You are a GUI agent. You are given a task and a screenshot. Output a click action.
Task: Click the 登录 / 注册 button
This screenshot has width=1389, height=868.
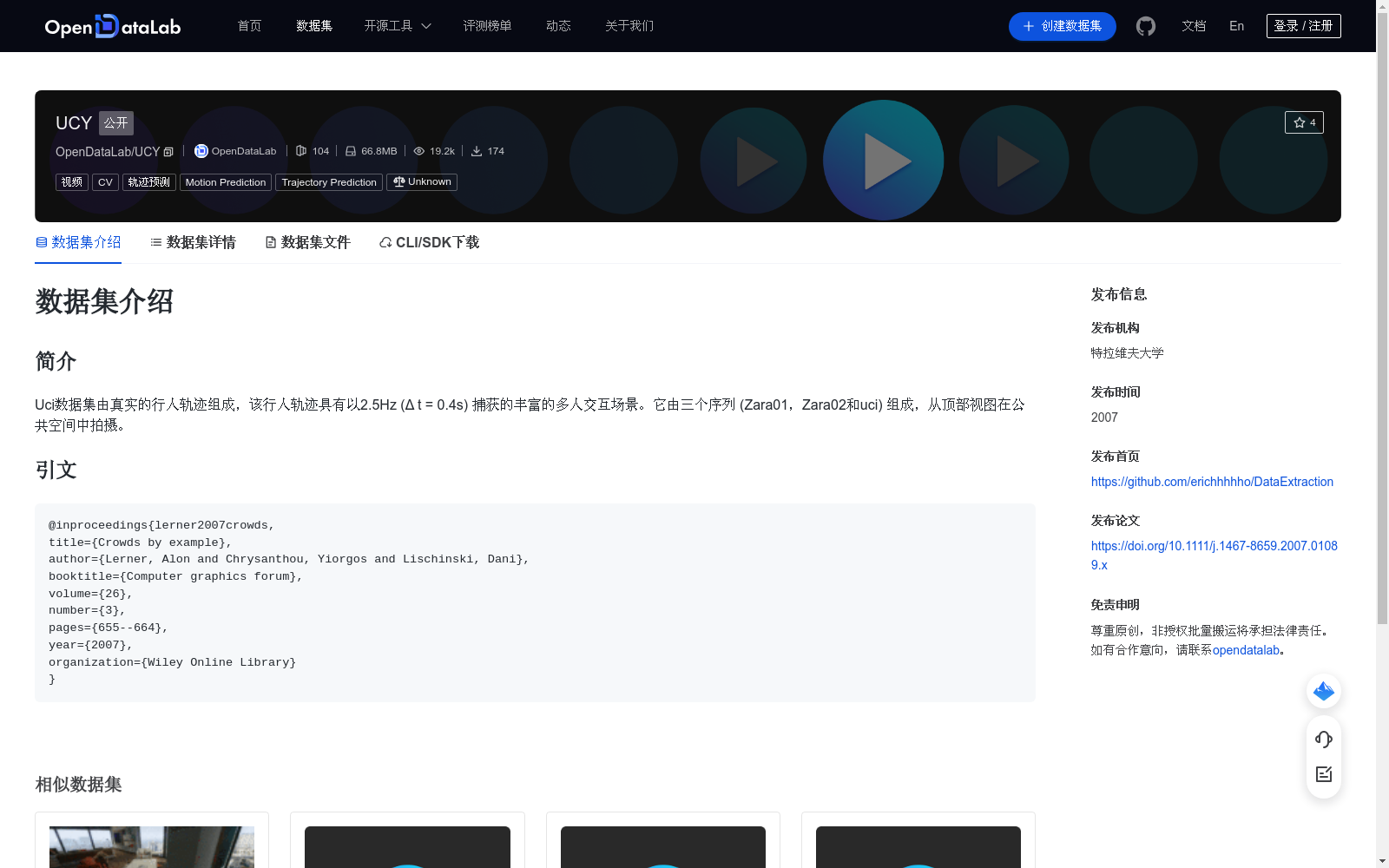pyautogui.click(x=1304, y=26)
